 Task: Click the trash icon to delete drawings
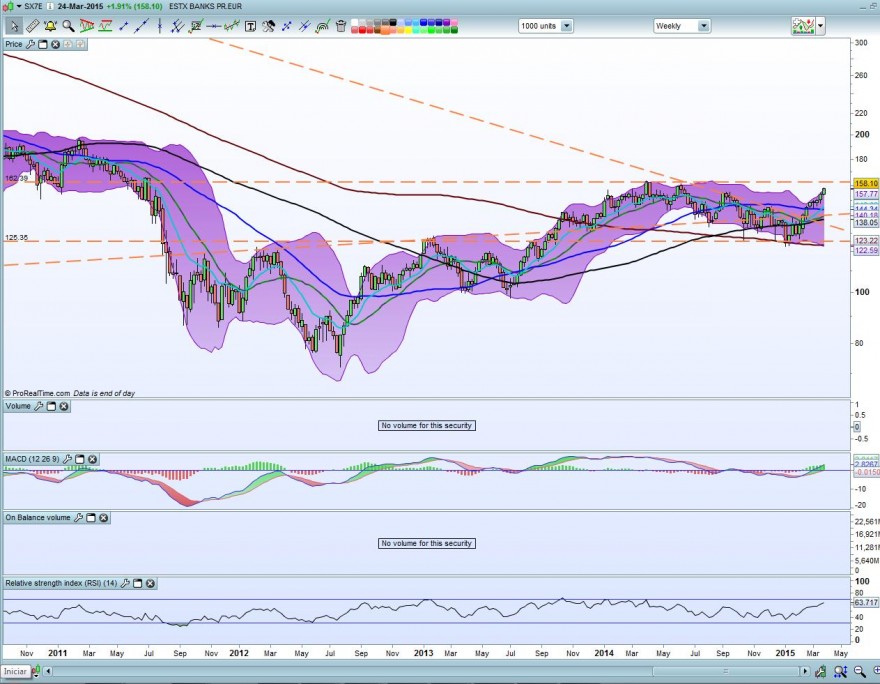[340, 26]
